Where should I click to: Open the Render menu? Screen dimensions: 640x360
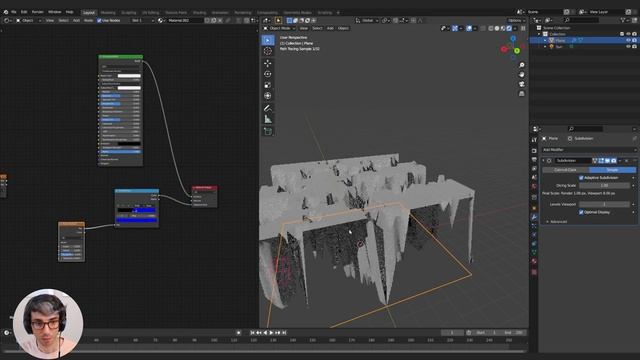(x=38, y=12)
